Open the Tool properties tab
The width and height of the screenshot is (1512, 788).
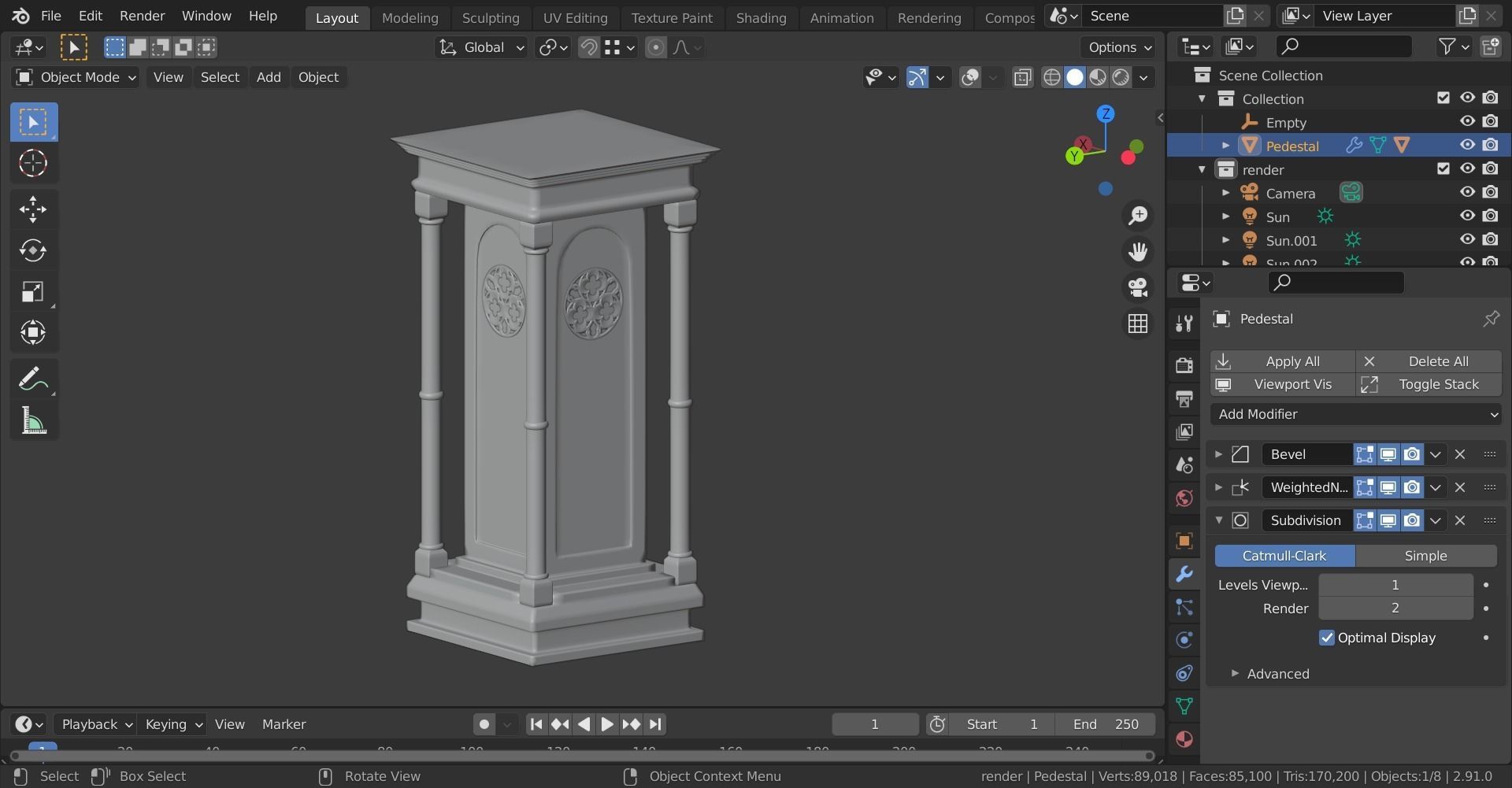pyautogui.click(x=1184, y=324)
